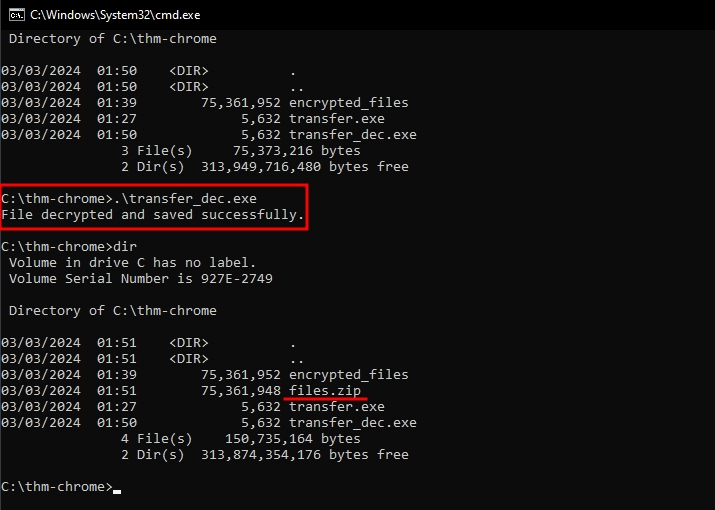The width and height of the screenshot is (715, 510).
Task: Click the window title C:\Windows\System32\cmd.exe
Action: point(115,15)
